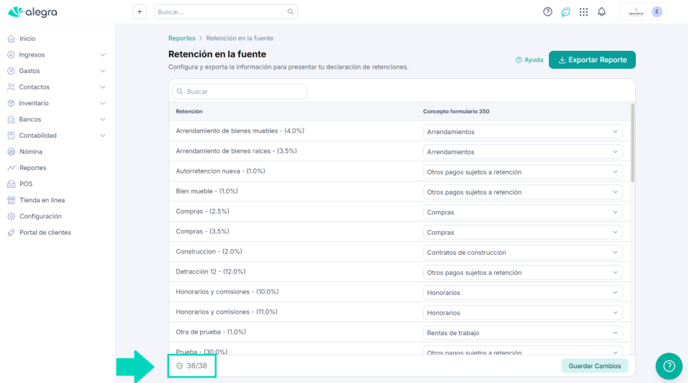This screenshot has width=688, height=383.
Task: Open concept dropdown for Honorarios 11.0%
Action: (x=523, y=313)
